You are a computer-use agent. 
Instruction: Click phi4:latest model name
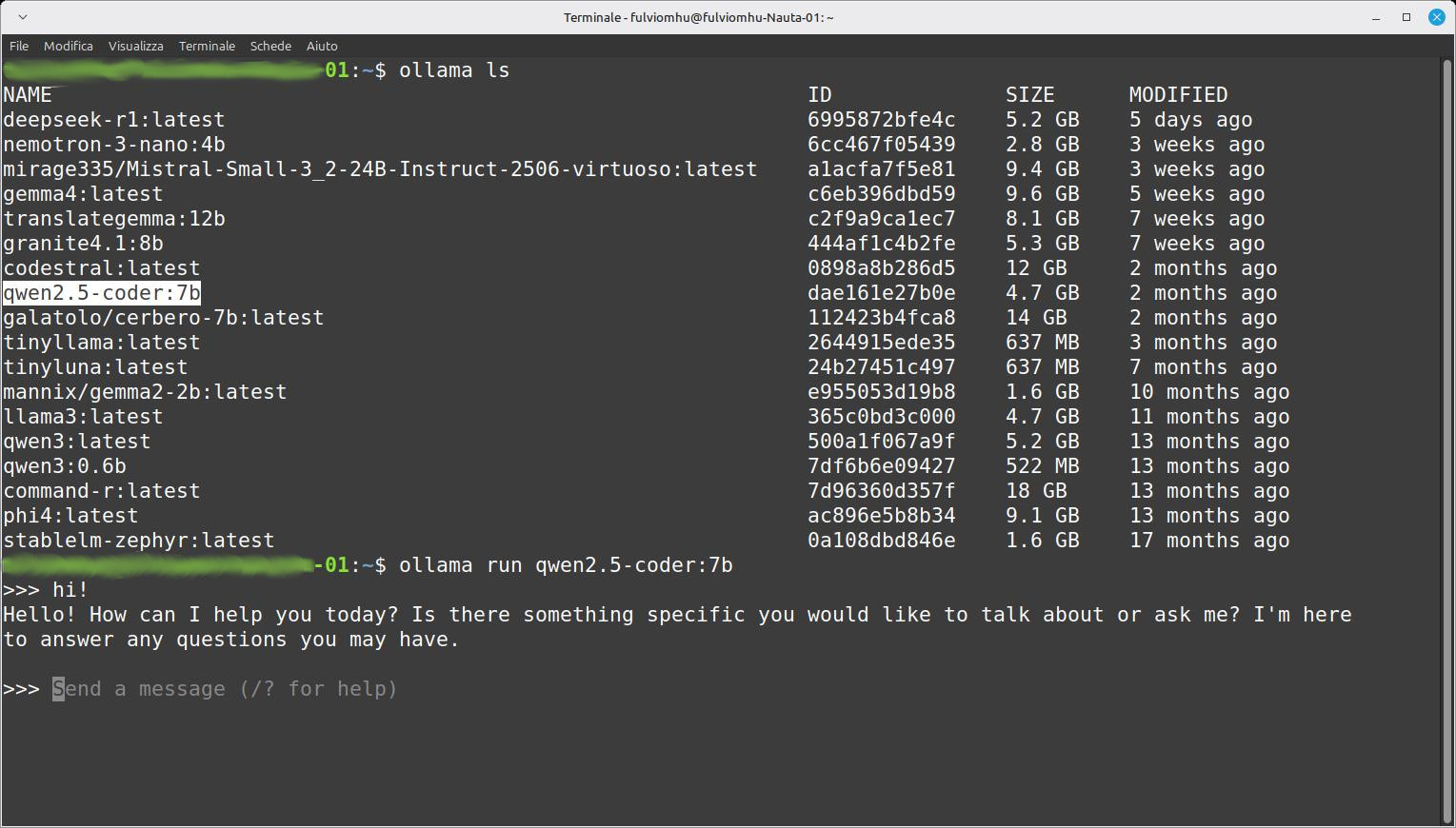(x=70, y=516)
